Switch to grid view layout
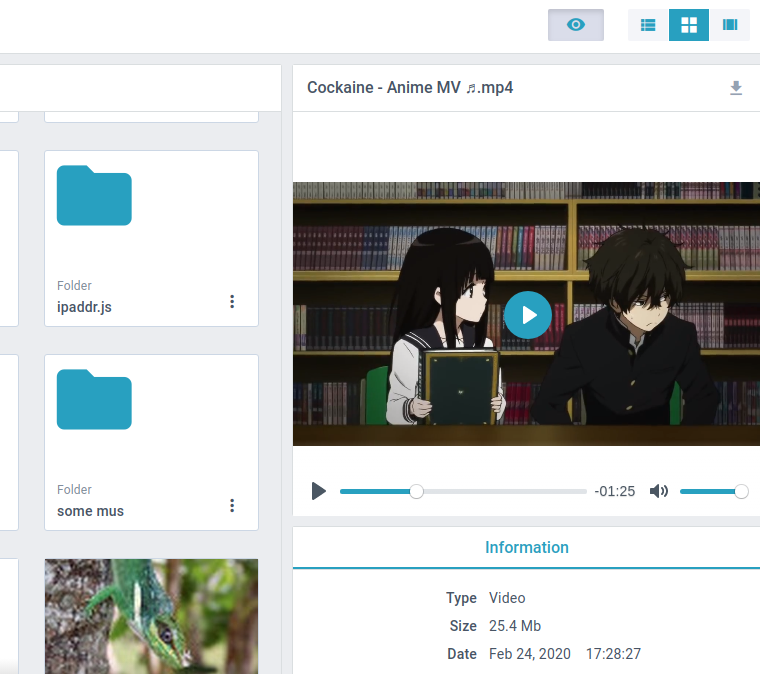 tap(689, 25)
